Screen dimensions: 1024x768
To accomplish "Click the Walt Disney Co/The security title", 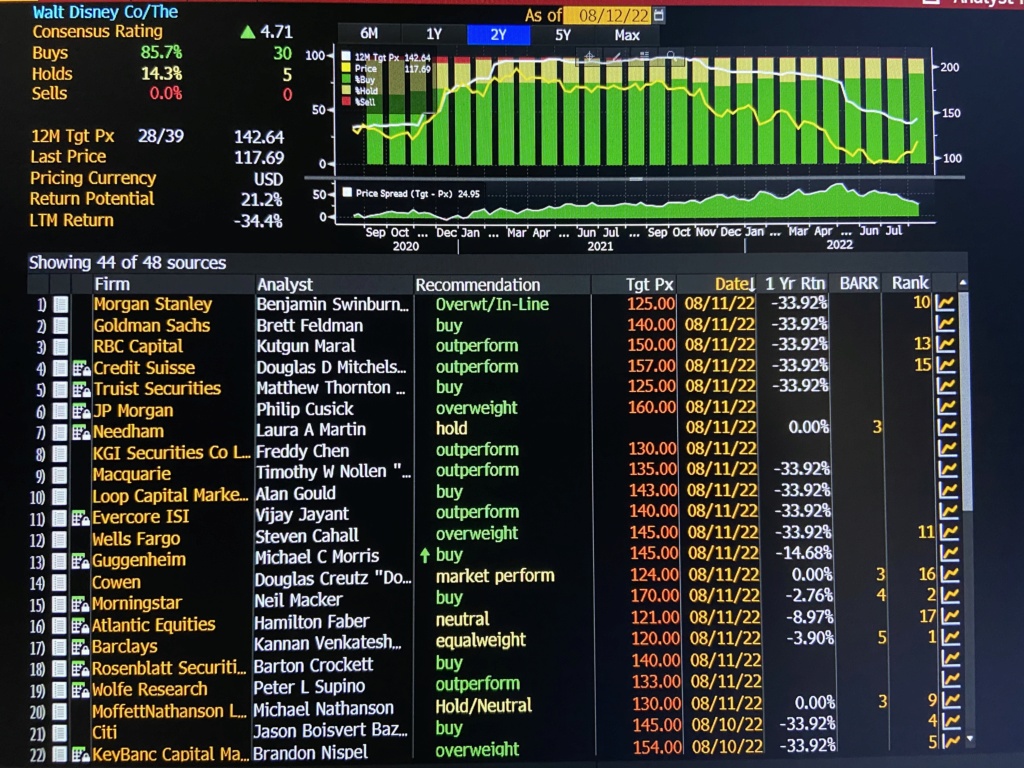I will click(x=105, y=12).
